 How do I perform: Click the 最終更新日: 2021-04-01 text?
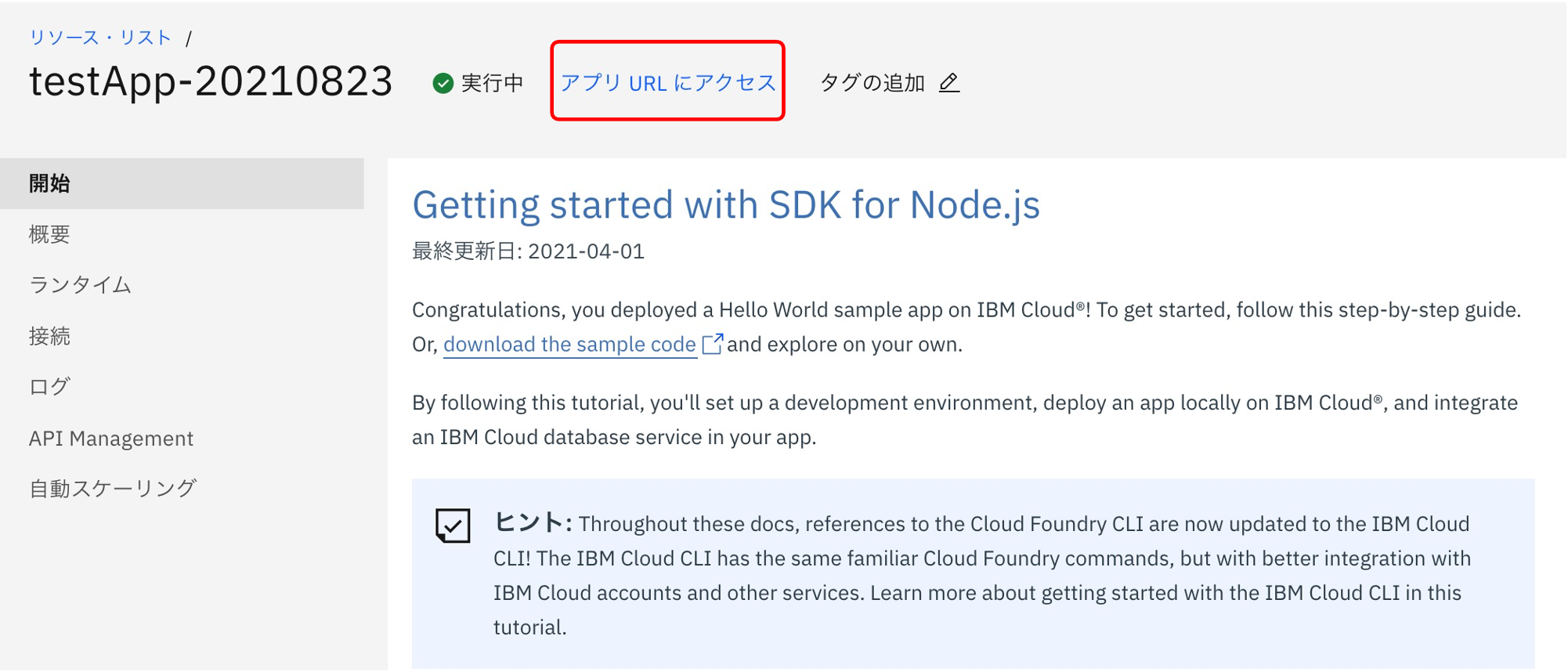click(x=528, y=251)
